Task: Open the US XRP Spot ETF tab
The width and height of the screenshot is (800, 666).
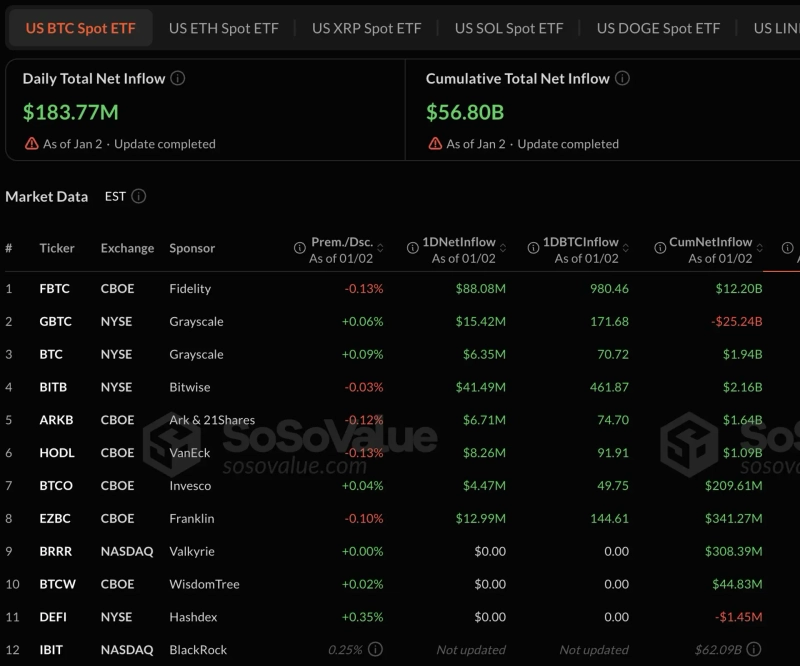Action: click(366, 28)
